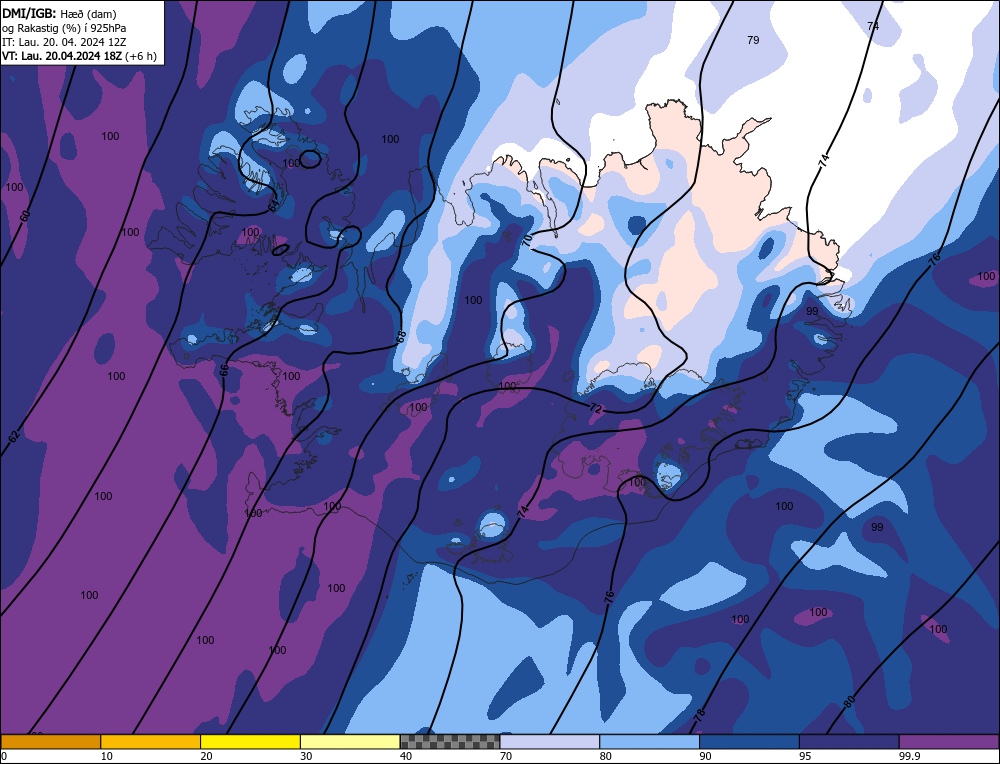Image resolution: width=1000 pixels, height=764 pixels.
Task: Click the dark navy 95–99.9 legend swatch
Action: (x=849, y=742)
